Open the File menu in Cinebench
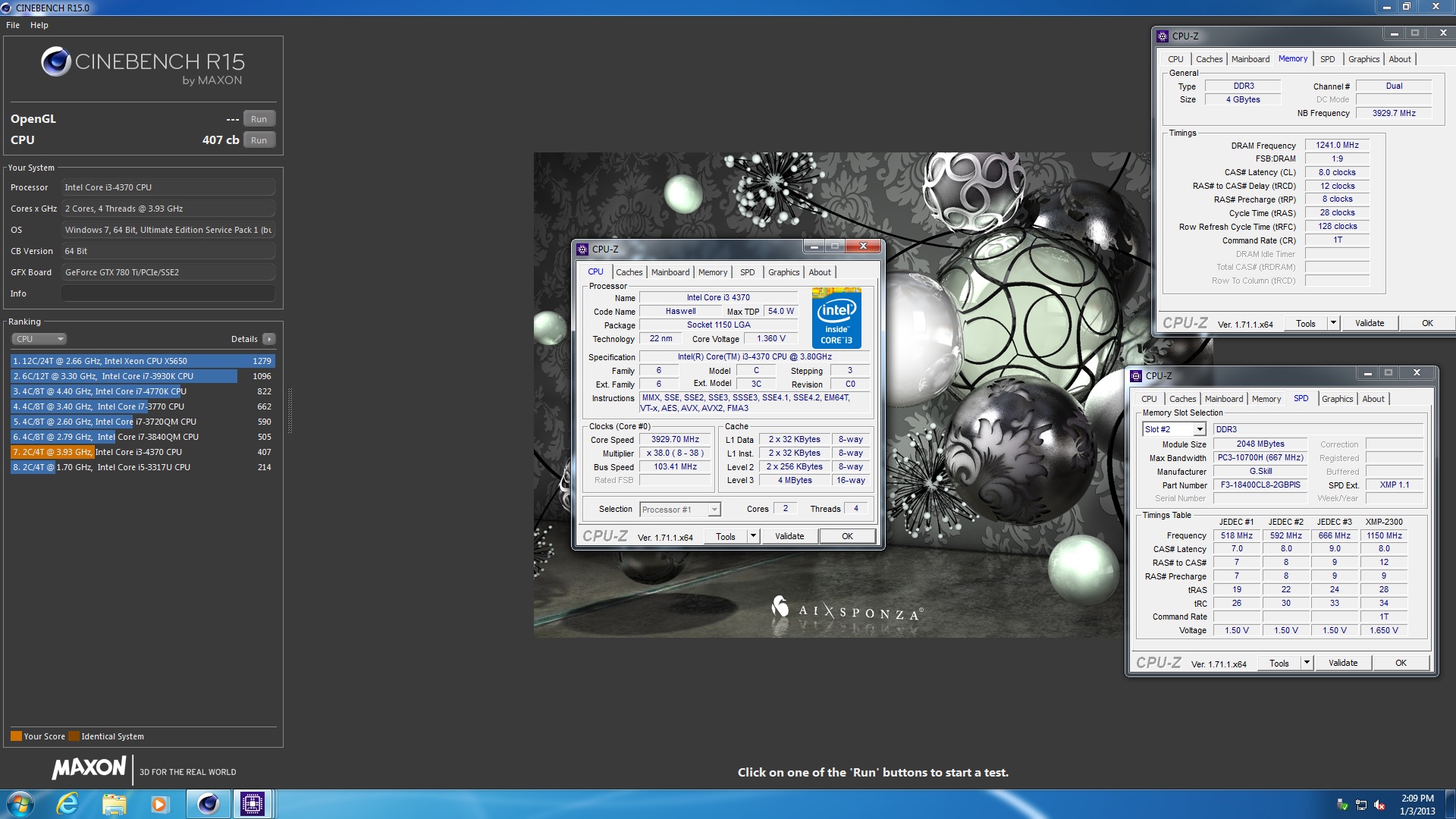 (13, 25)
